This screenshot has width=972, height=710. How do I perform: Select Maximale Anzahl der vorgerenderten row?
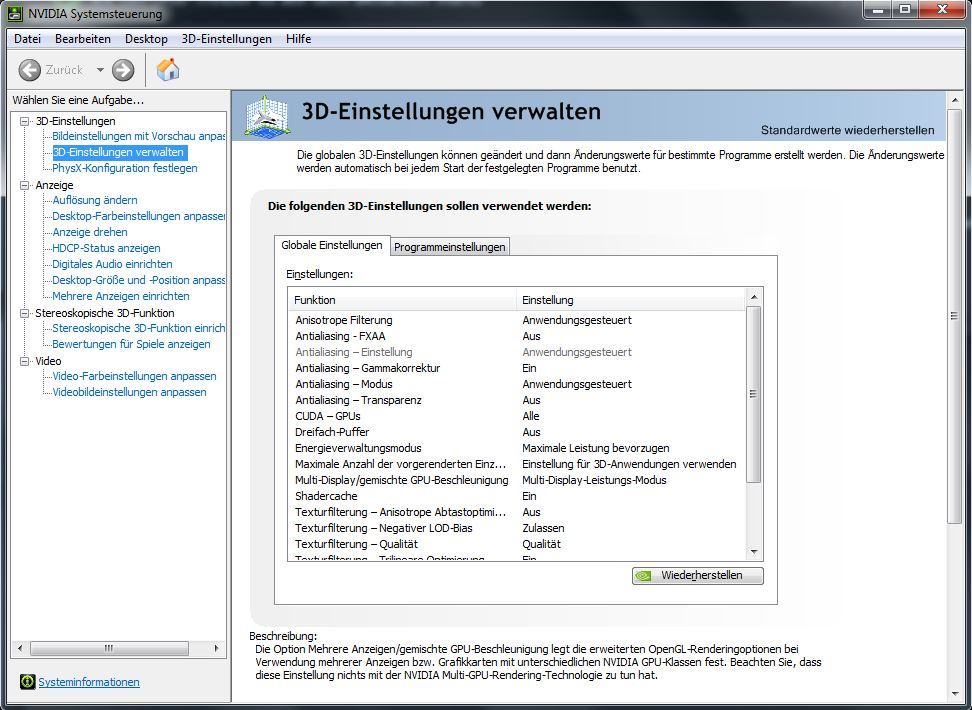tap(518, 464)
